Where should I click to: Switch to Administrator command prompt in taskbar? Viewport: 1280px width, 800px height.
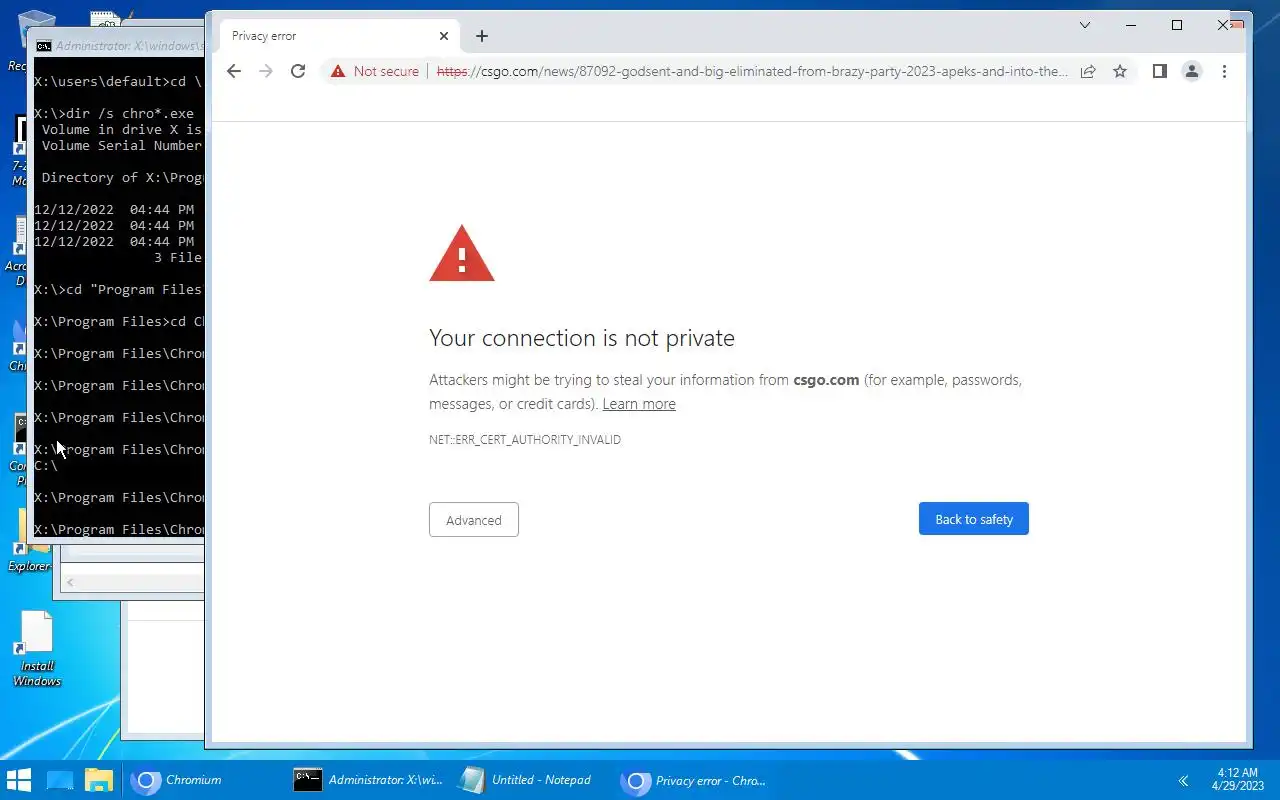point(366,780)
